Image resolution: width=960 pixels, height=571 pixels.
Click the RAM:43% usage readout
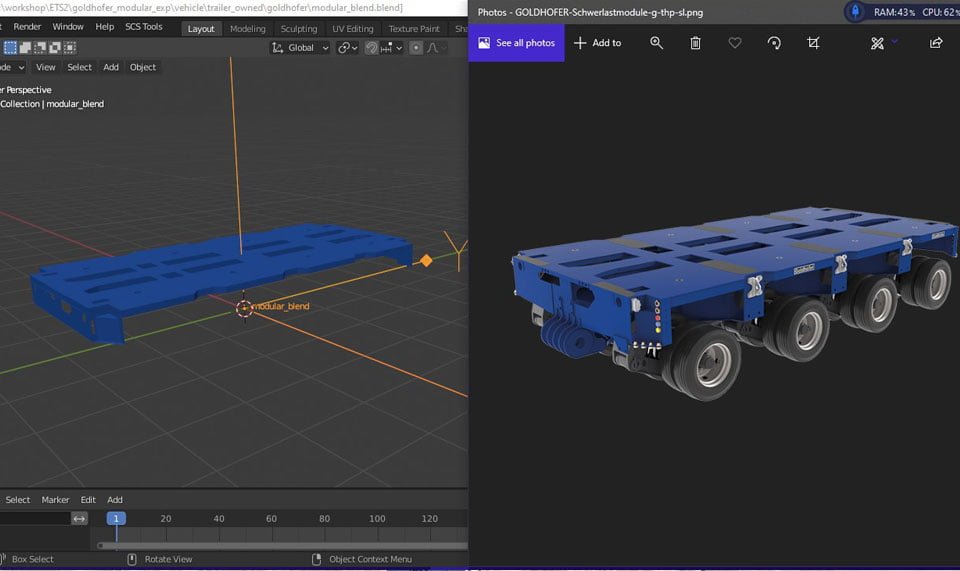coord(894,12)
